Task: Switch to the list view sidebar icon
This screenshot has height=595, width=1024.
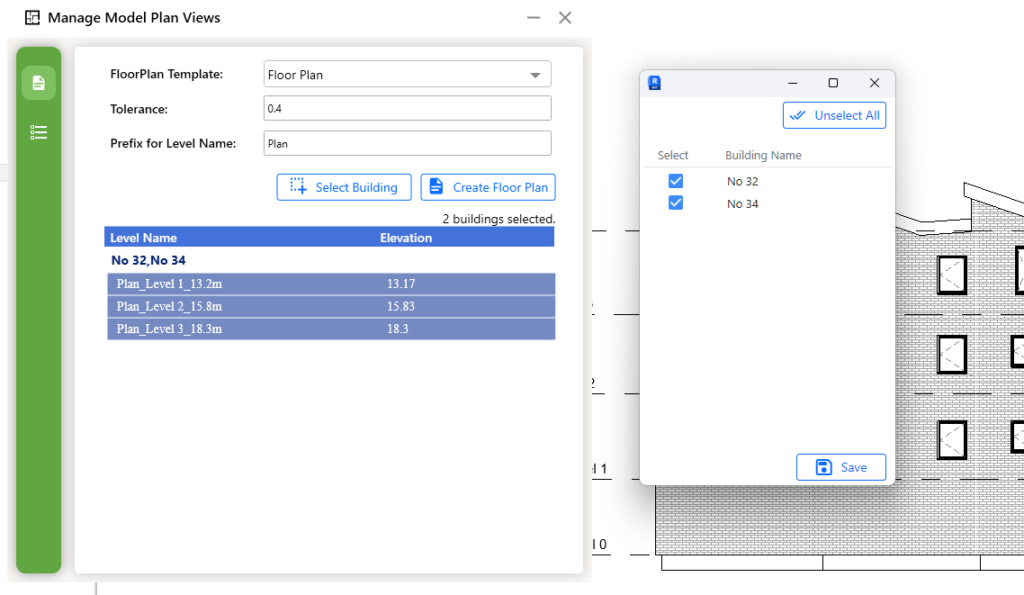Action: (39, 132)
